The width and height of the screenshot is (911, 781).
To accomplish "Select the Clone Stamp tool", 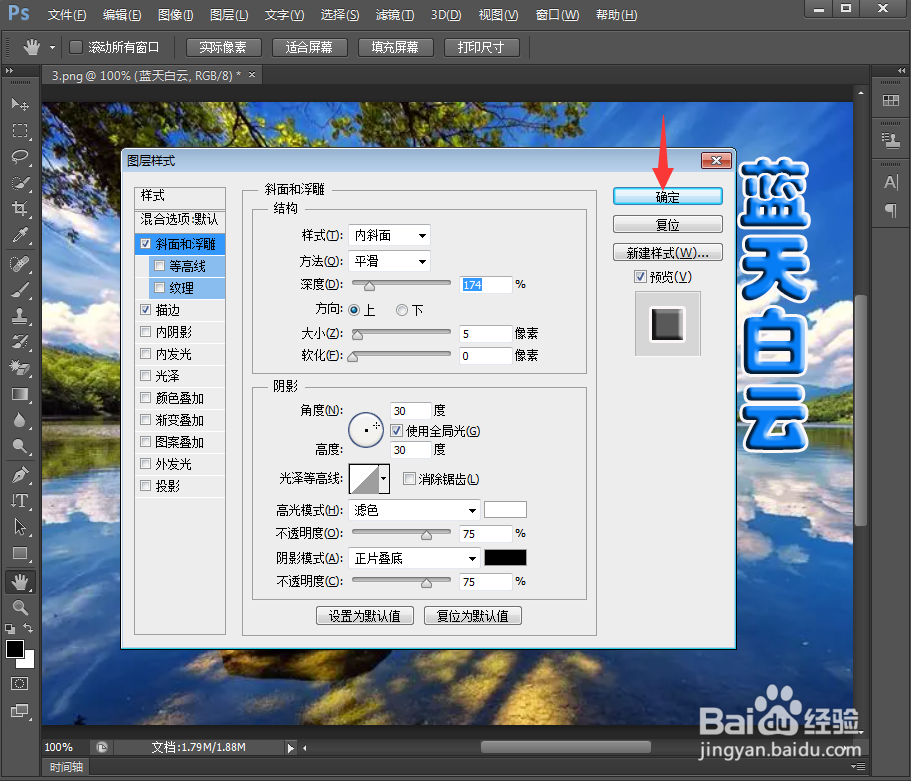I will tap(20, 316).
